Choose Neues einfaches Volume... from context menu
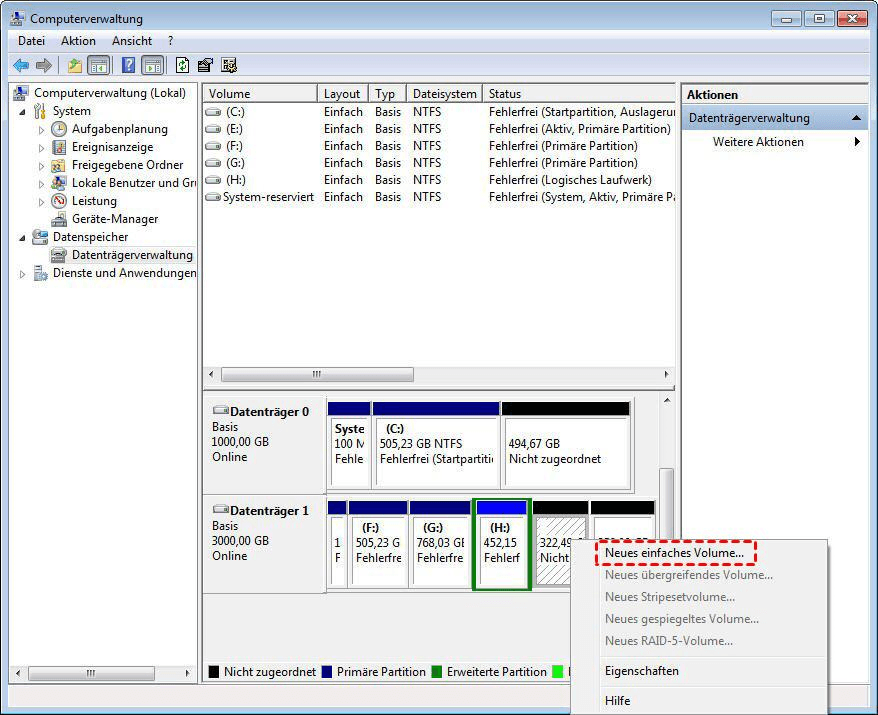This screenshot has height=715, width=878. point(674,553)
